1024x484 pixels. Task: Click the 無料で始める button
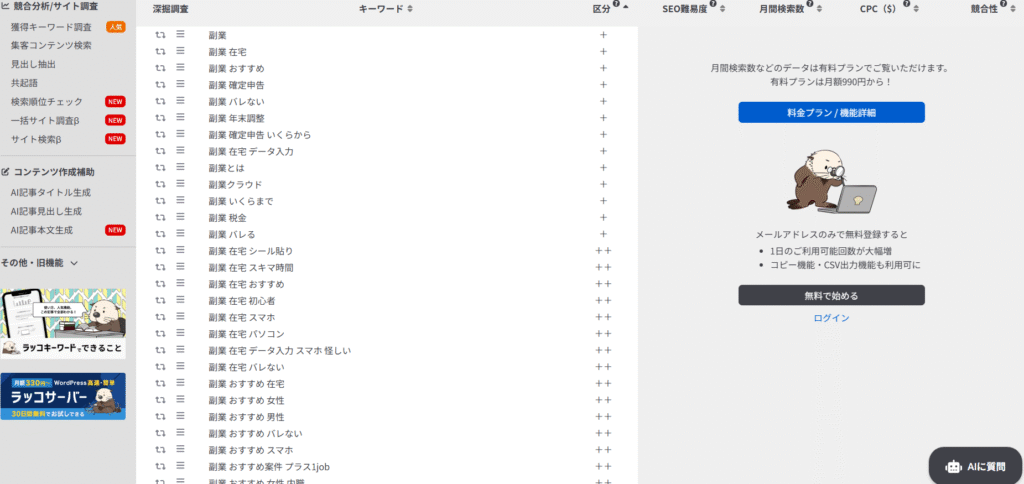[x=831, y=295]
